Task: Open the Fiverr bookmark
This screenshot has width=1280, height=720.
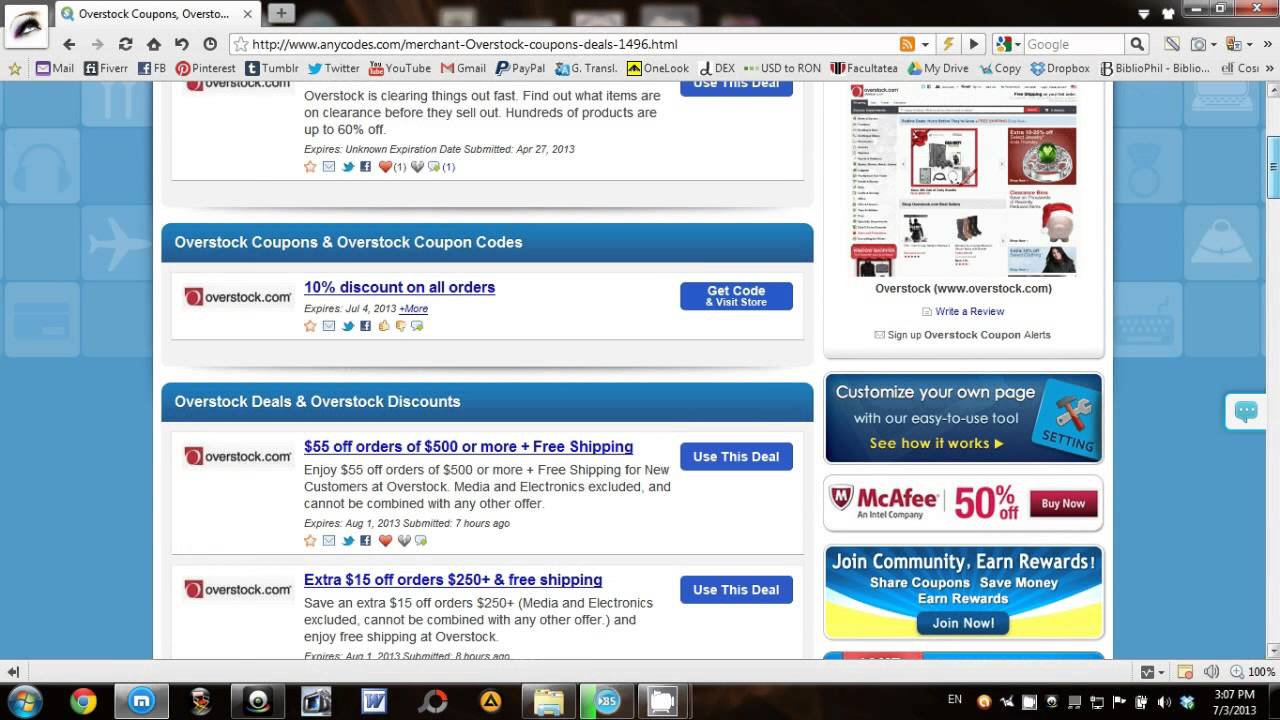Action: click(105, 69)
